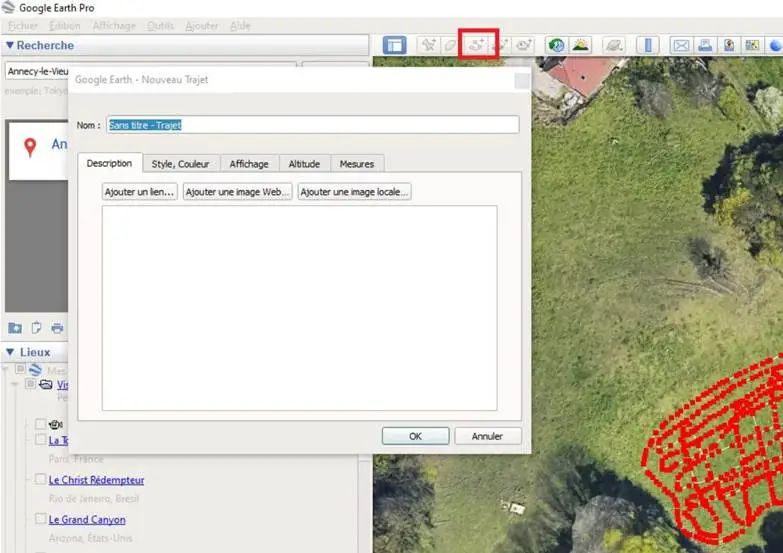Open the ruler measurement tool
This screenshot has width=783, height=553.
[x=648, y=44]
